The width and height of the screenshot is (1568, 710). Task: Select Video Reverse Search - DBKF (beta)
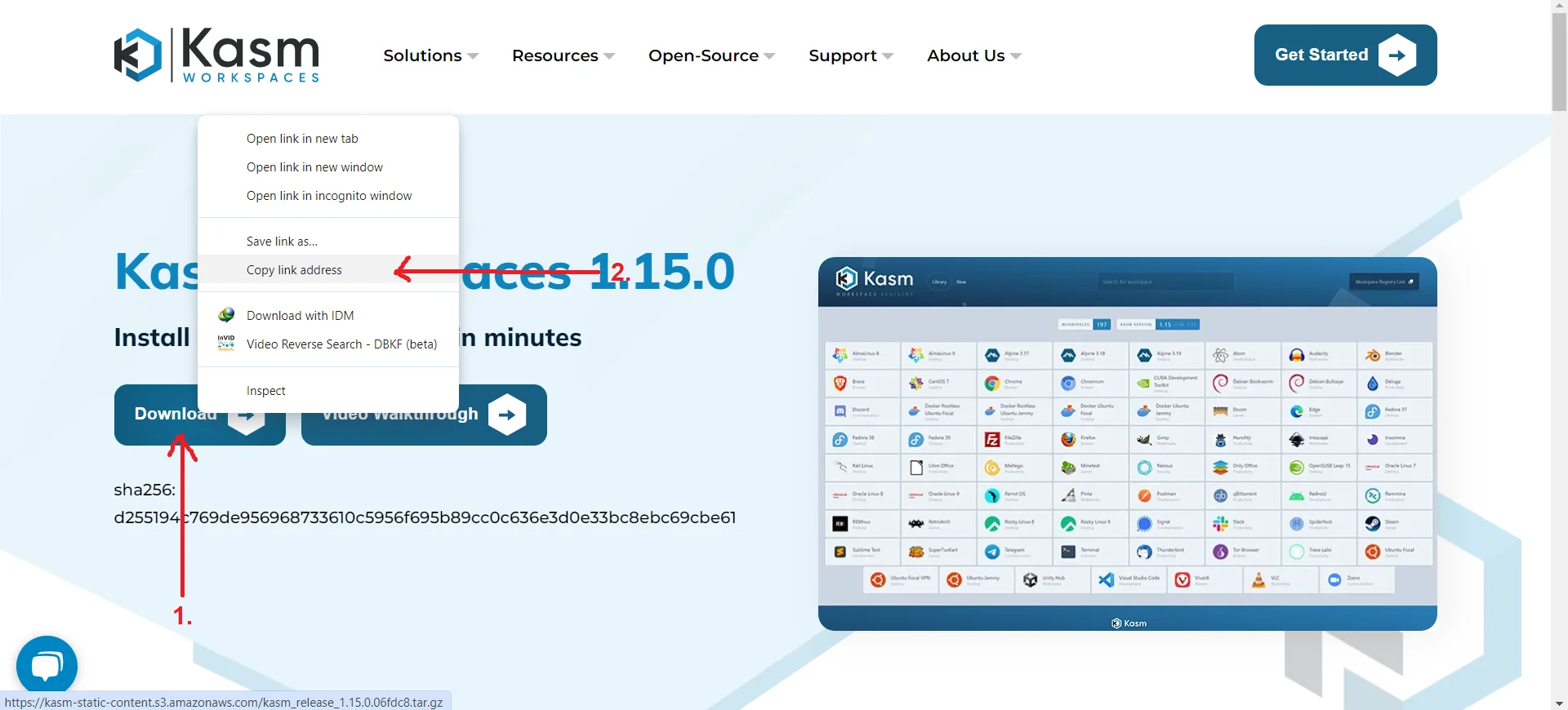pyautogui.click(x=328, y=344)
